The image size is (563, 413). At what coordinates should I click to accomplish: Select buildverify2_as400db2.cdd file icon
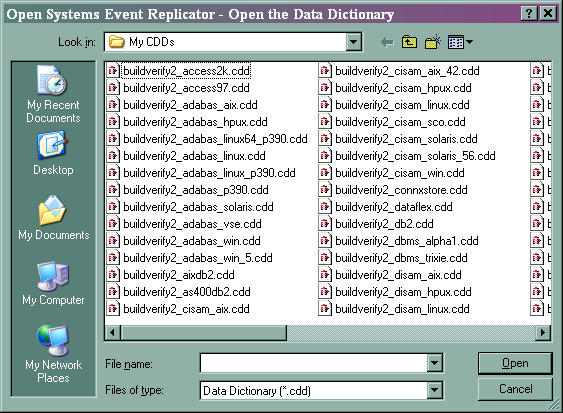(x=113, y=292)
